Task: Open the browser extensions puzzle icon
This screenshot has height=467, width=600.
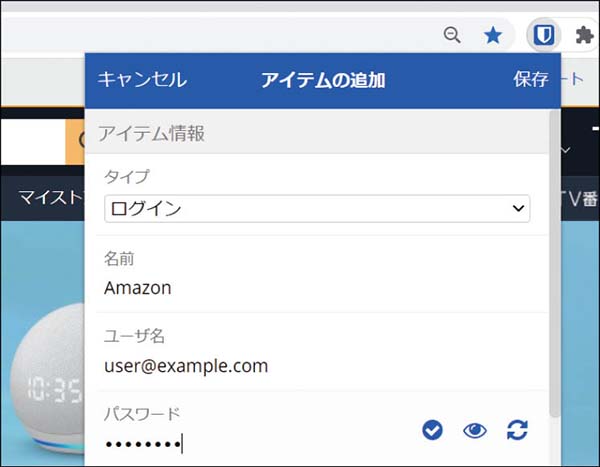Action: coord(584,36)
